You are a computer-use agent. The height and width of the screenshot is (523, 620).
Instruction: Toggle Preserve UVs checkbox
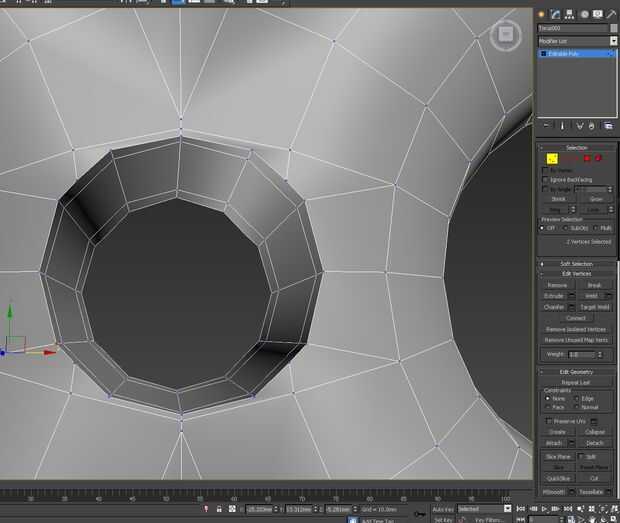(x=548, y=421)
